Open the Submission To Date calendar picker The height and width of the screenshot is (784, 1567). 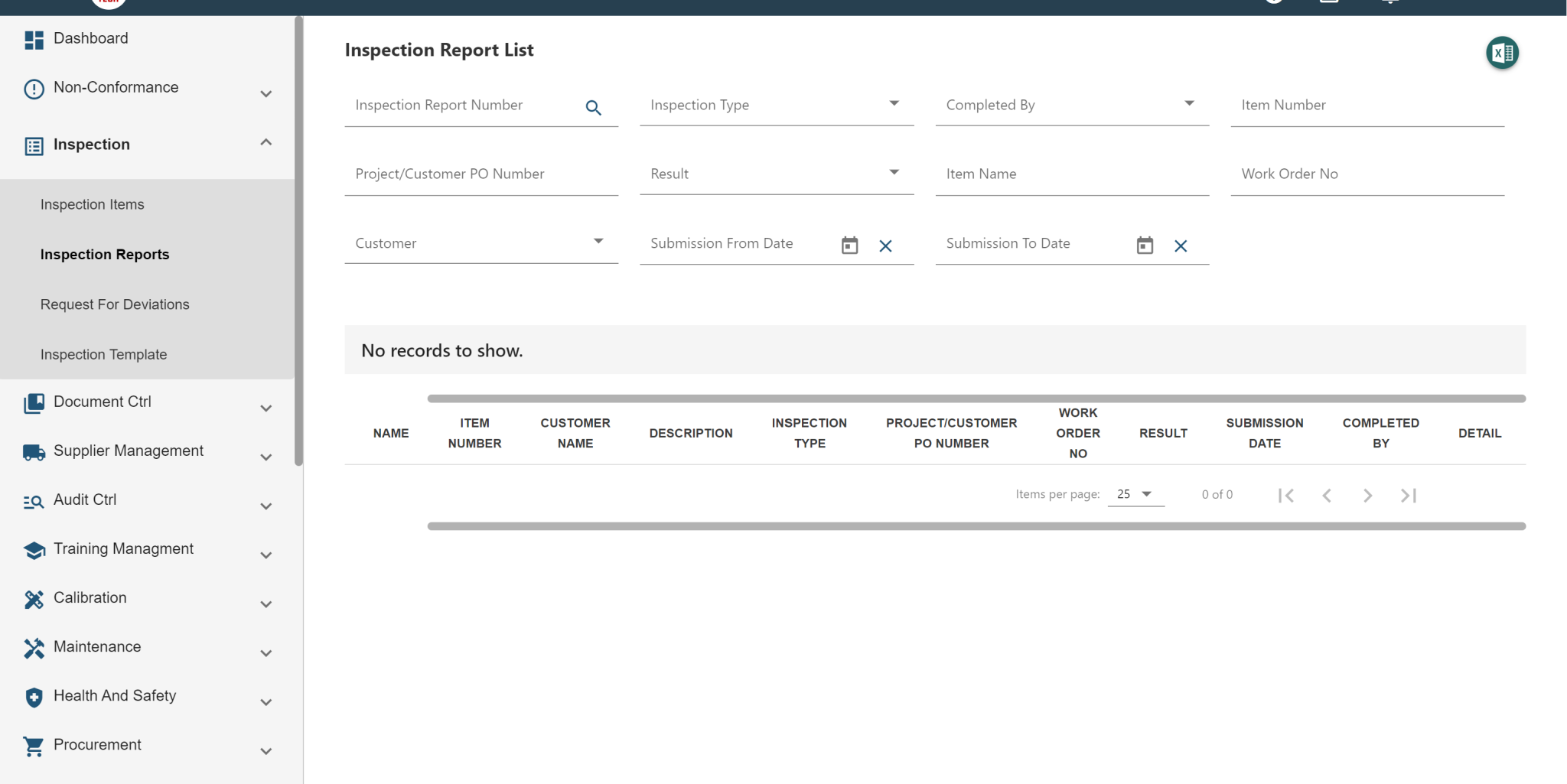click(1143, 245)
